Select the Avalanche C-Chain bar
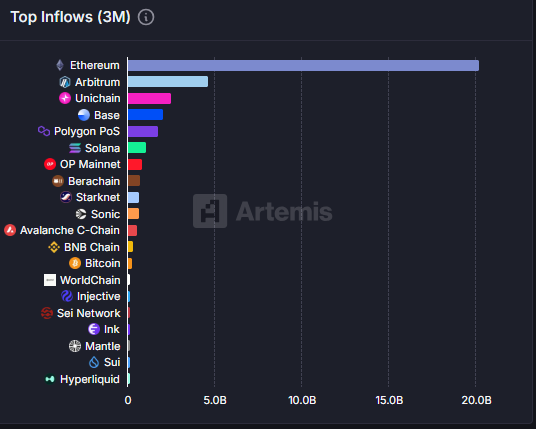536x429 pixels. [132, 230]
